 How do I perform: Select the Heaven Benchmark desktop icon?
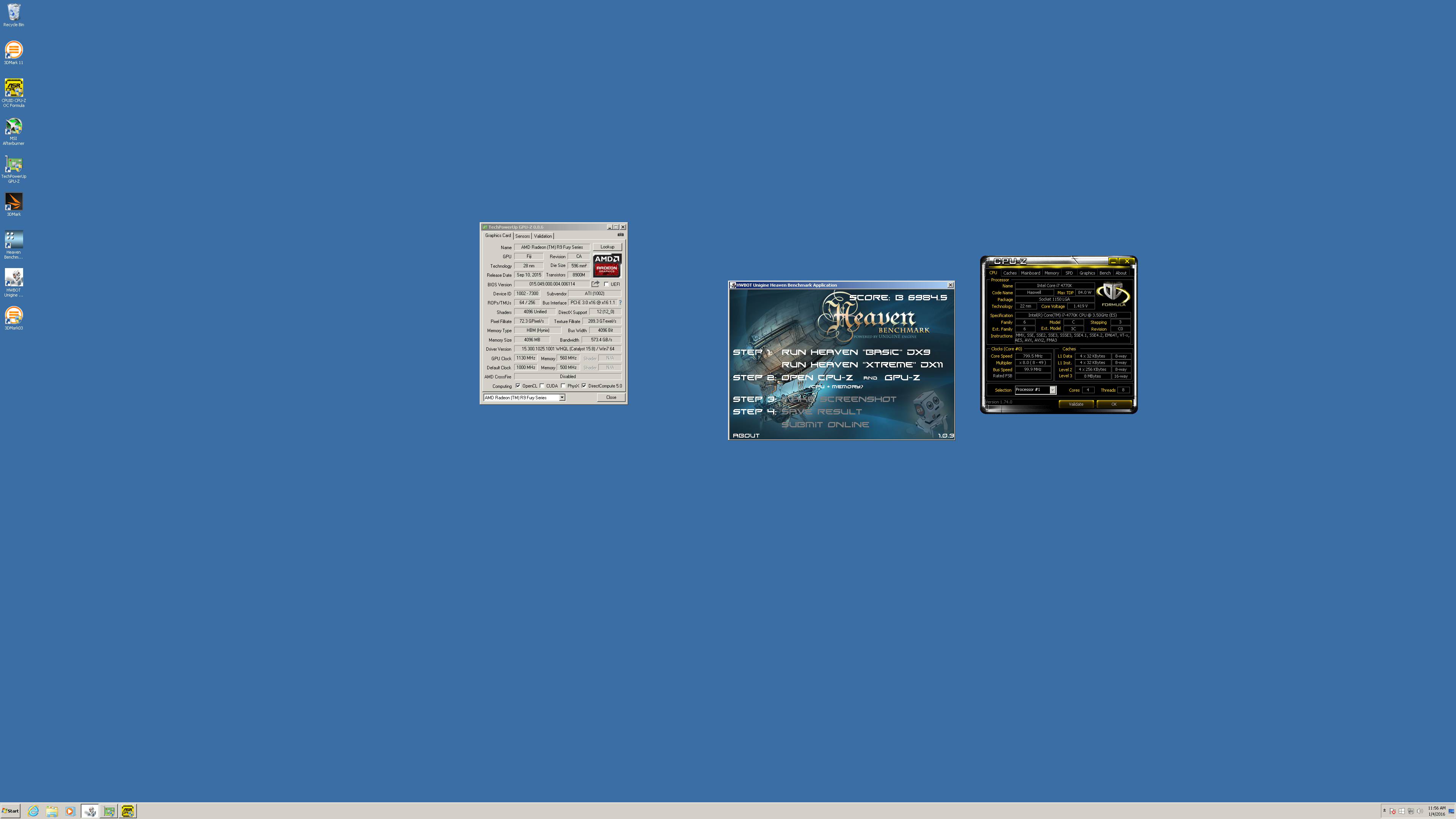coord(14,245)
